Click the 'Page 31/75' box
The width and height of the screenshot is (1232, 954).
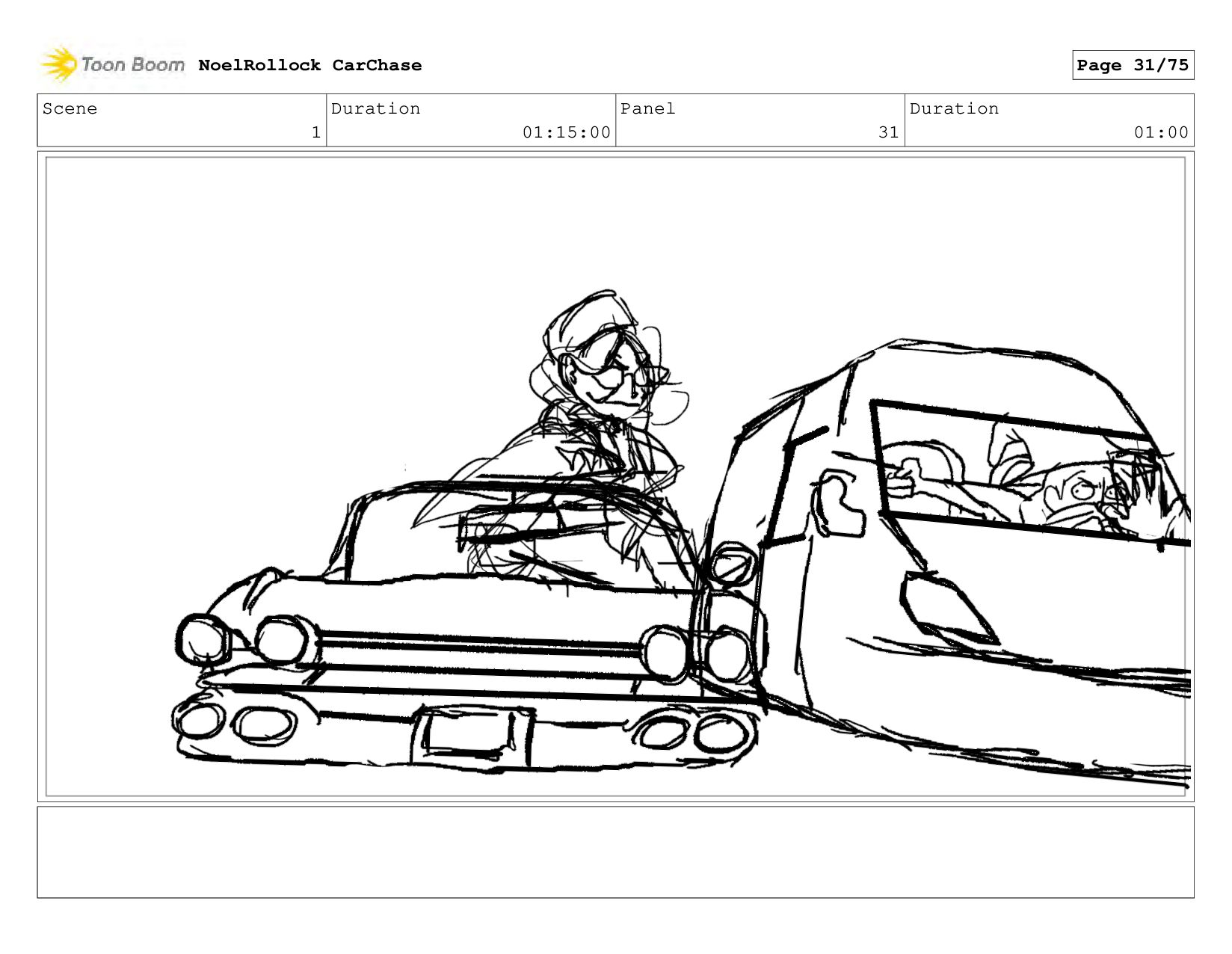point(1133,65)
